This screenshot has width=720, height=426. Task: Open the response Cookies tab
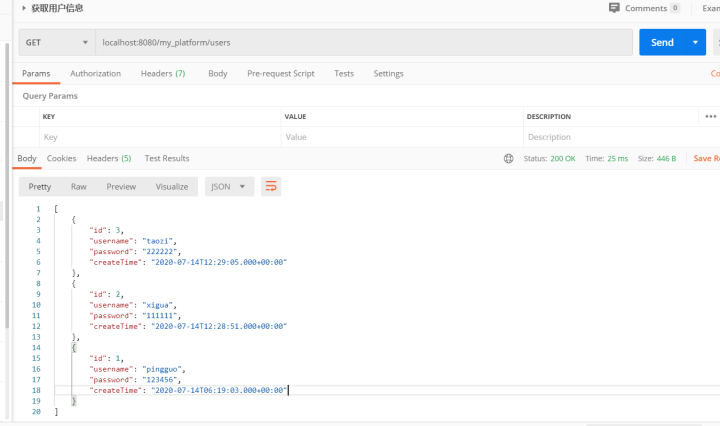pos(61,158)
